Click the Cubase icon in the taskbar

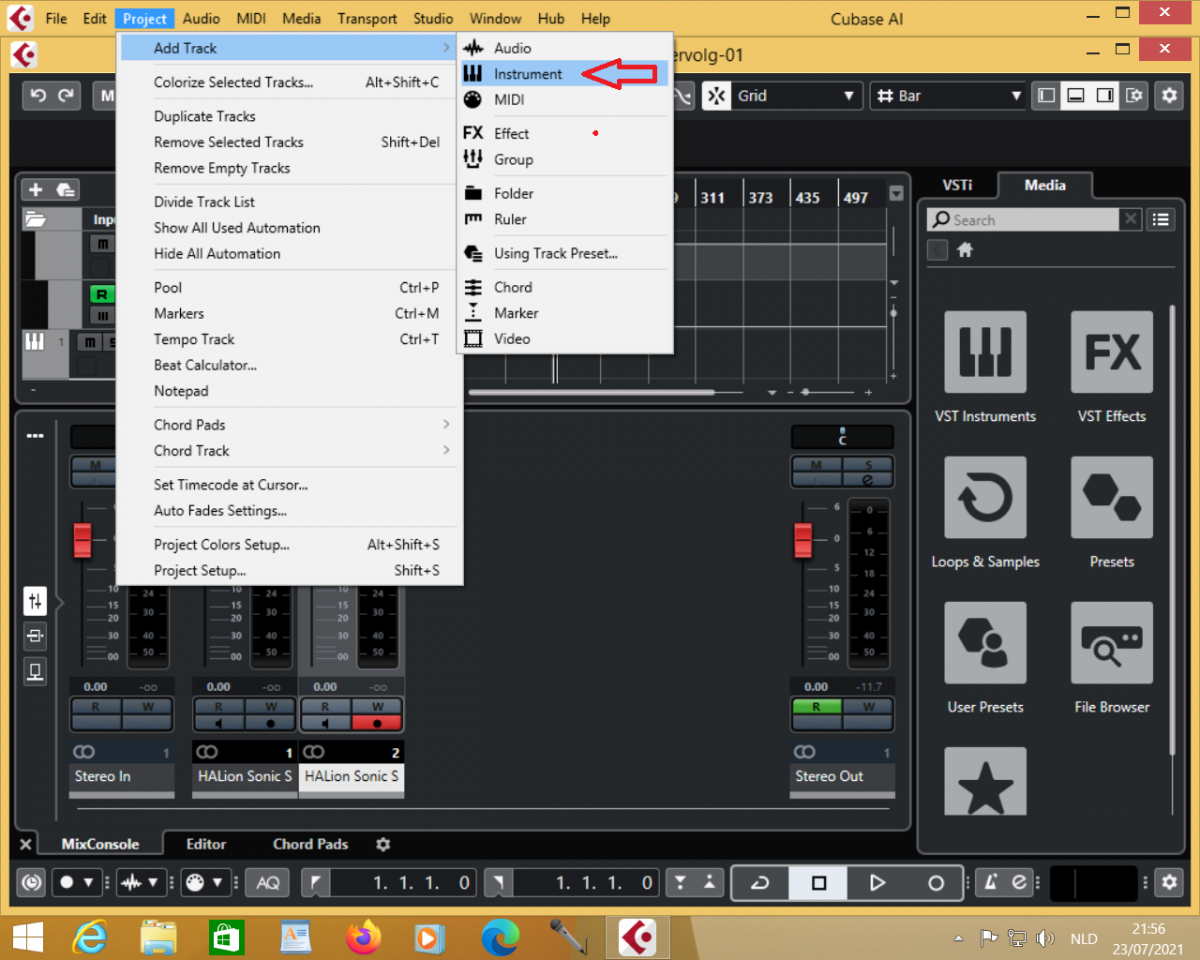click(636, 938)
